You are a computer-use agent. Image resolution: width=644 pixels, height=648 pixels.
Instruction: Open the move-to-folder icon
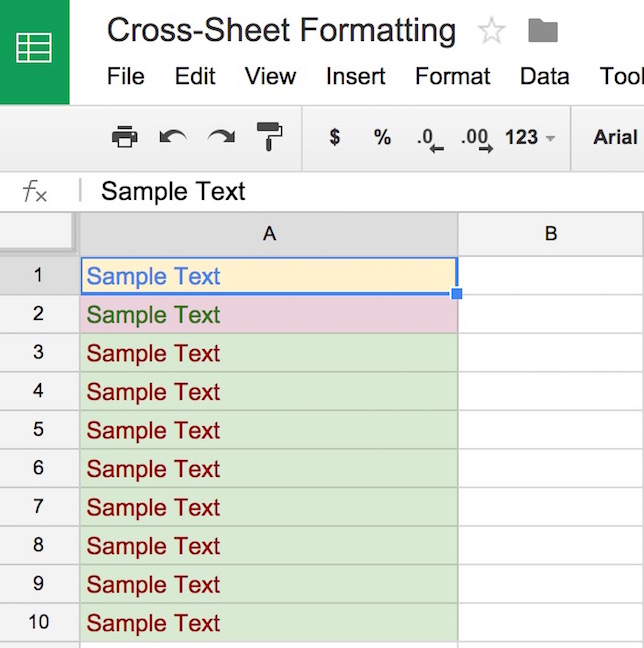pos(543,31)
